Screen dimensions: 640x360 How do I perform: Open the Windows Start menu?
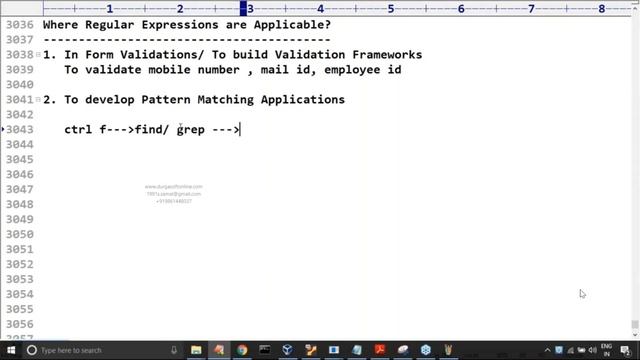click(x=11, y=350)
